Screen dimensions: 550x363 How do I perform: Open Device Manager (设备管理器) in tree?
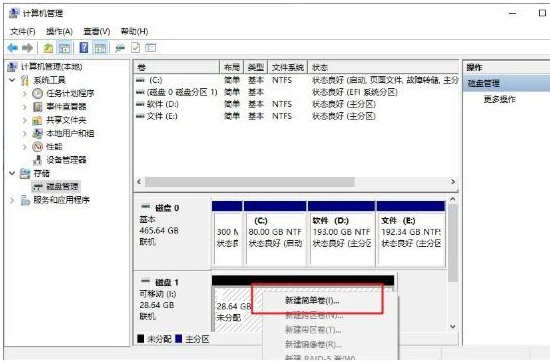pyautogui.click(x=66, y=160)
